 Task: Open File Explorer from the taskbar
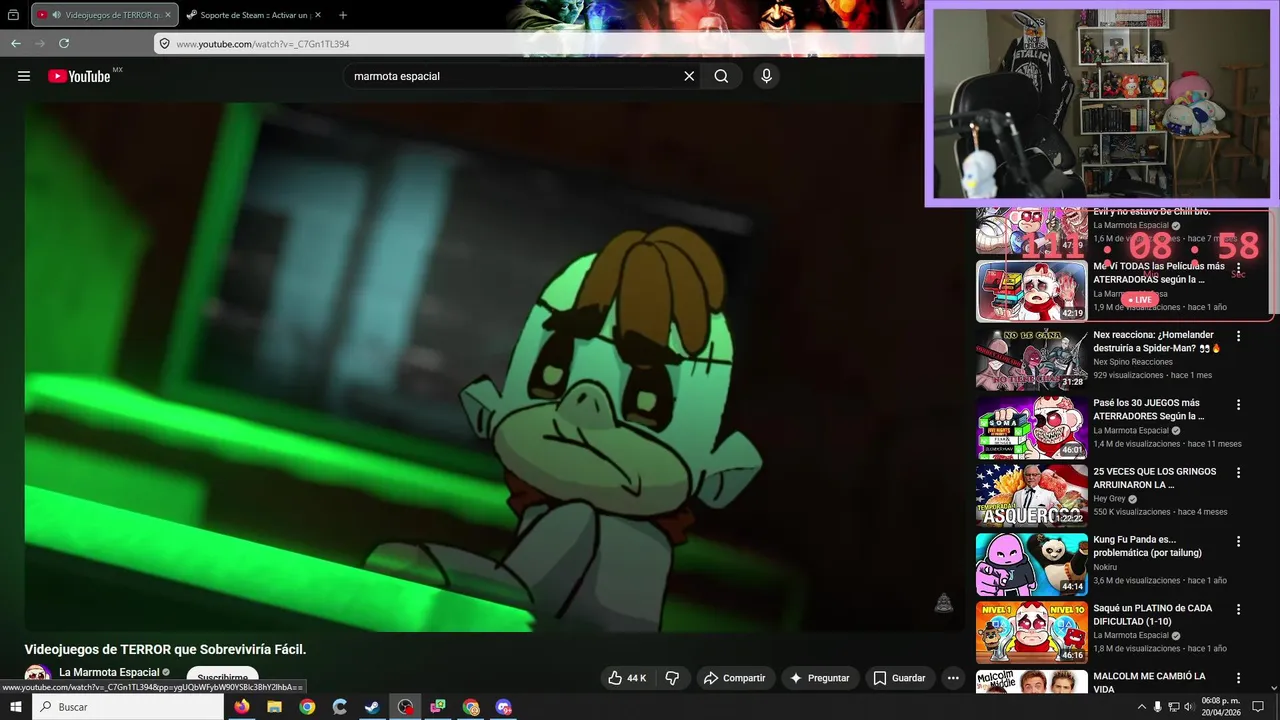[274, 707]
